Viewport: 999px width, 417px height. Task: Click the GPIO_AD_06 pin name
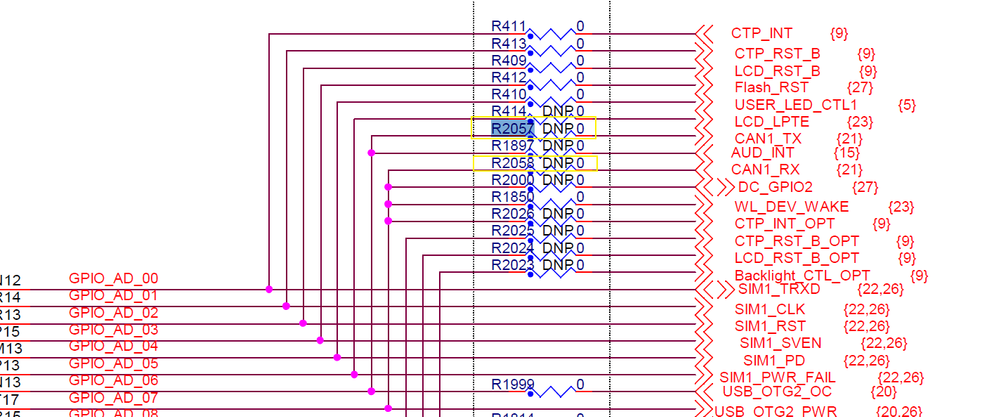(x=113, y=381)
